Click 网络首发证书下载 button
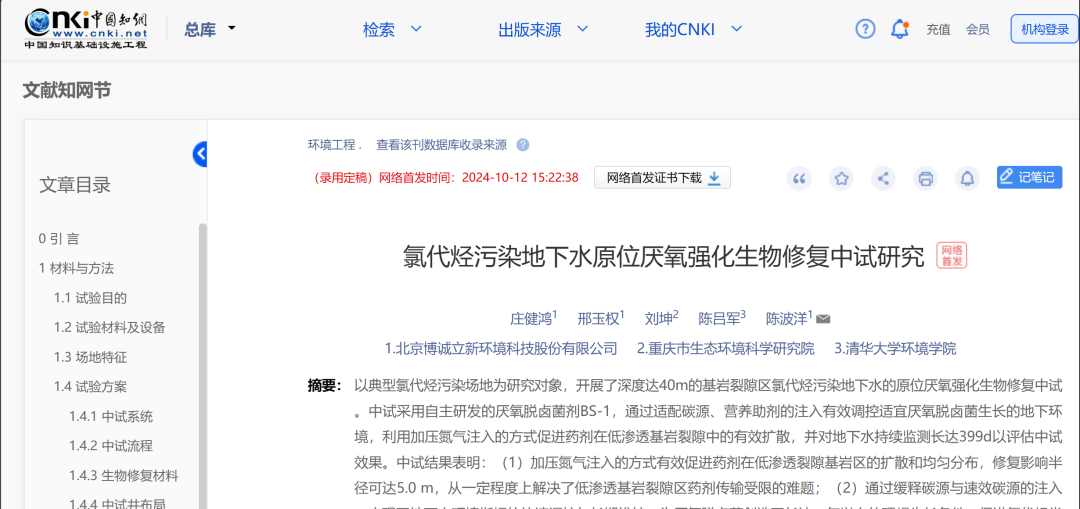Screen dimensions: 1080x509 coord(663,178)
